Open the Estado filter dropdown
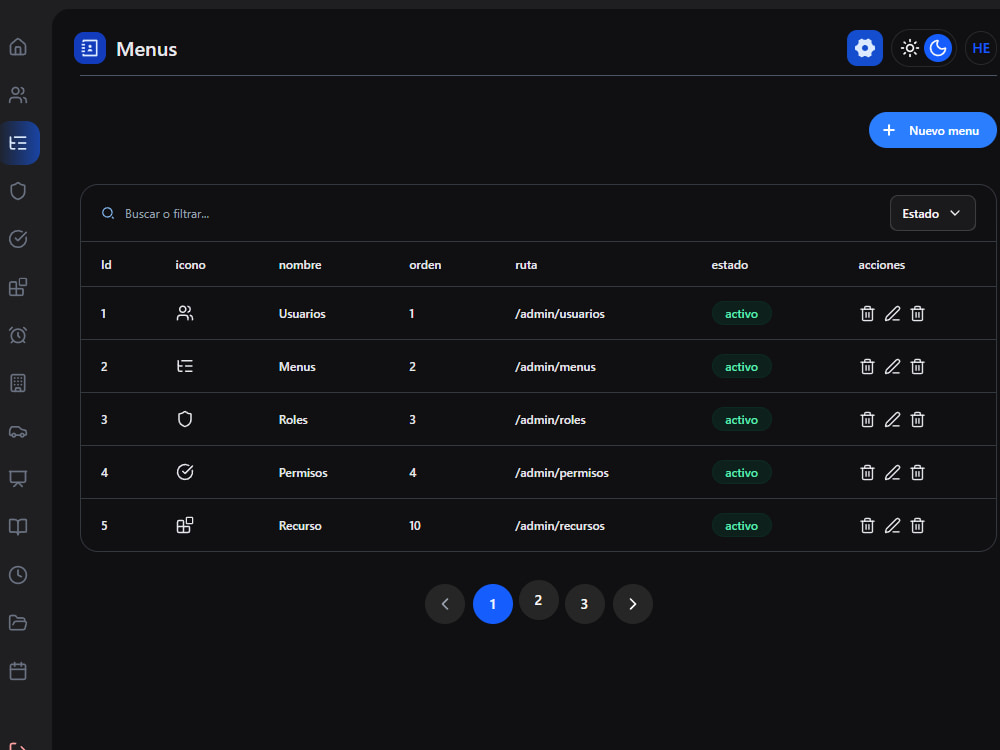This screenshot has height=750, width=1000. pos(932,213)
